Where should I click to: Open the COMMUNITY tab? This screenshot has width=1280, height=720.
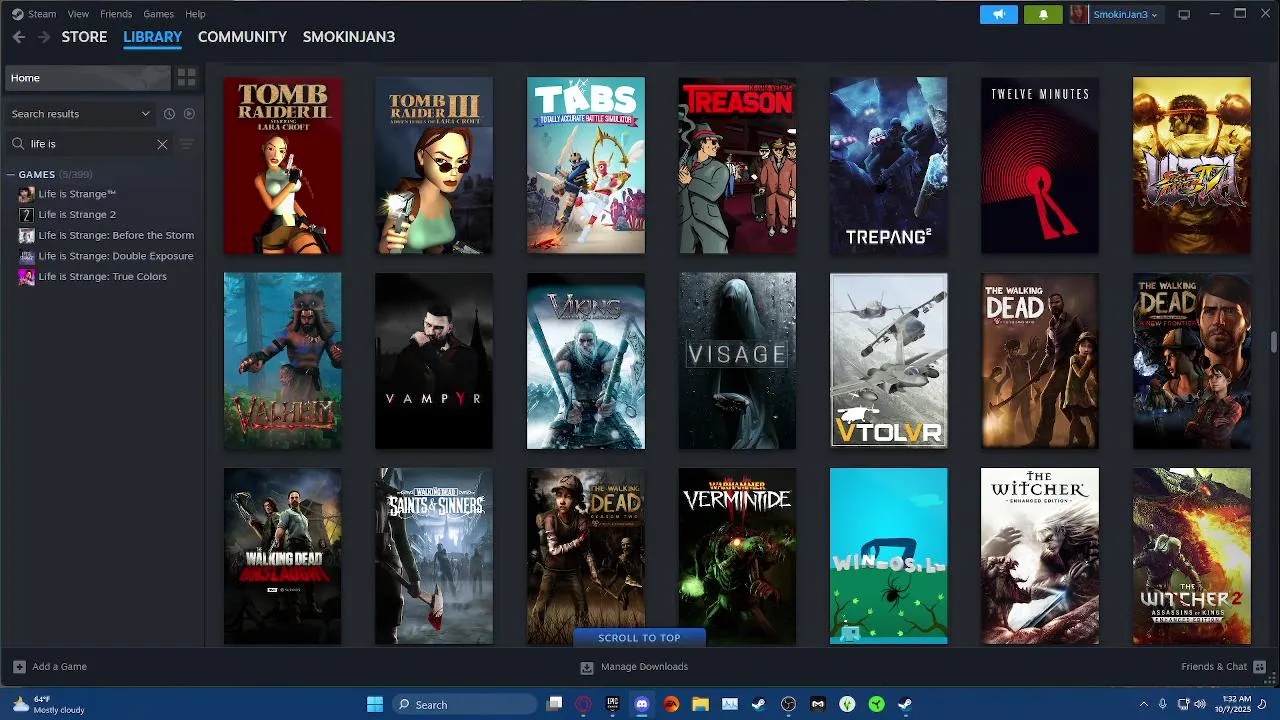click(x=242, y=37)
